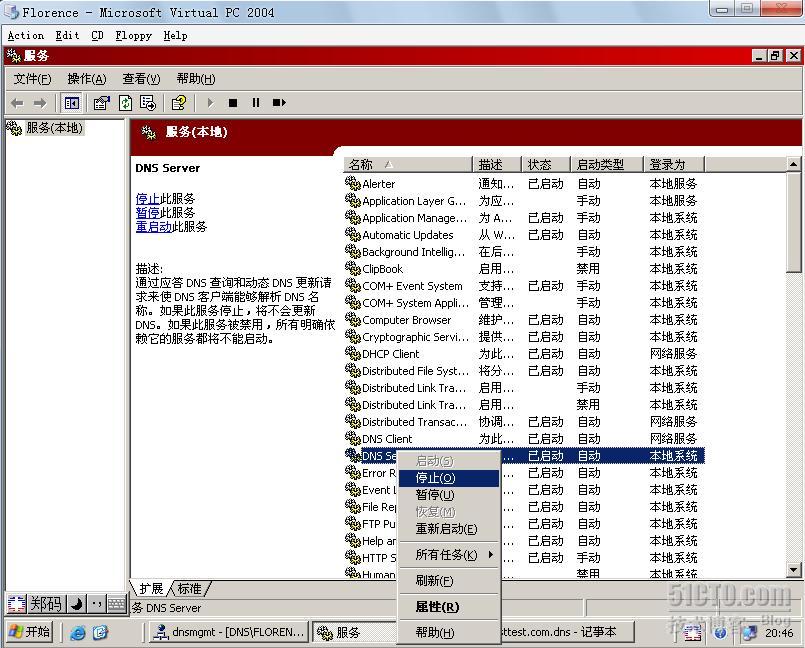Click the 开始 Start button

[31, 632]
